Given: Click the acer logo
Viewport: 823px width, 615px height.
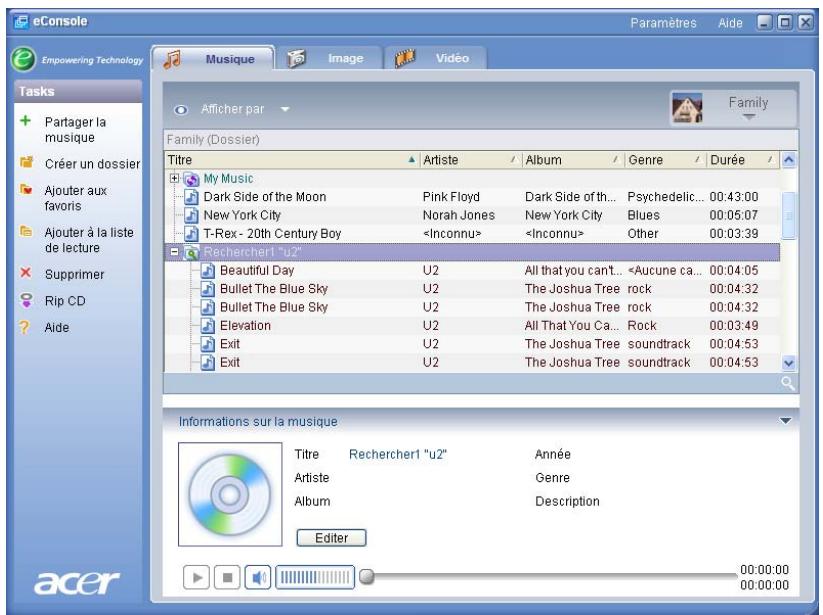Looking at the screenshot, I should coord(77,582).
